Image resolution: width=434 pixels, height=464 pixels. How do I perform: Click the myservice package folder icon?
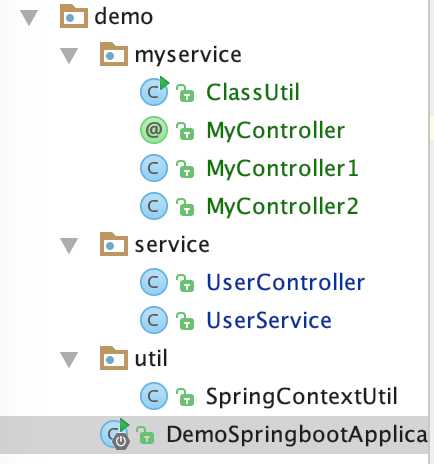pos(114,54)
